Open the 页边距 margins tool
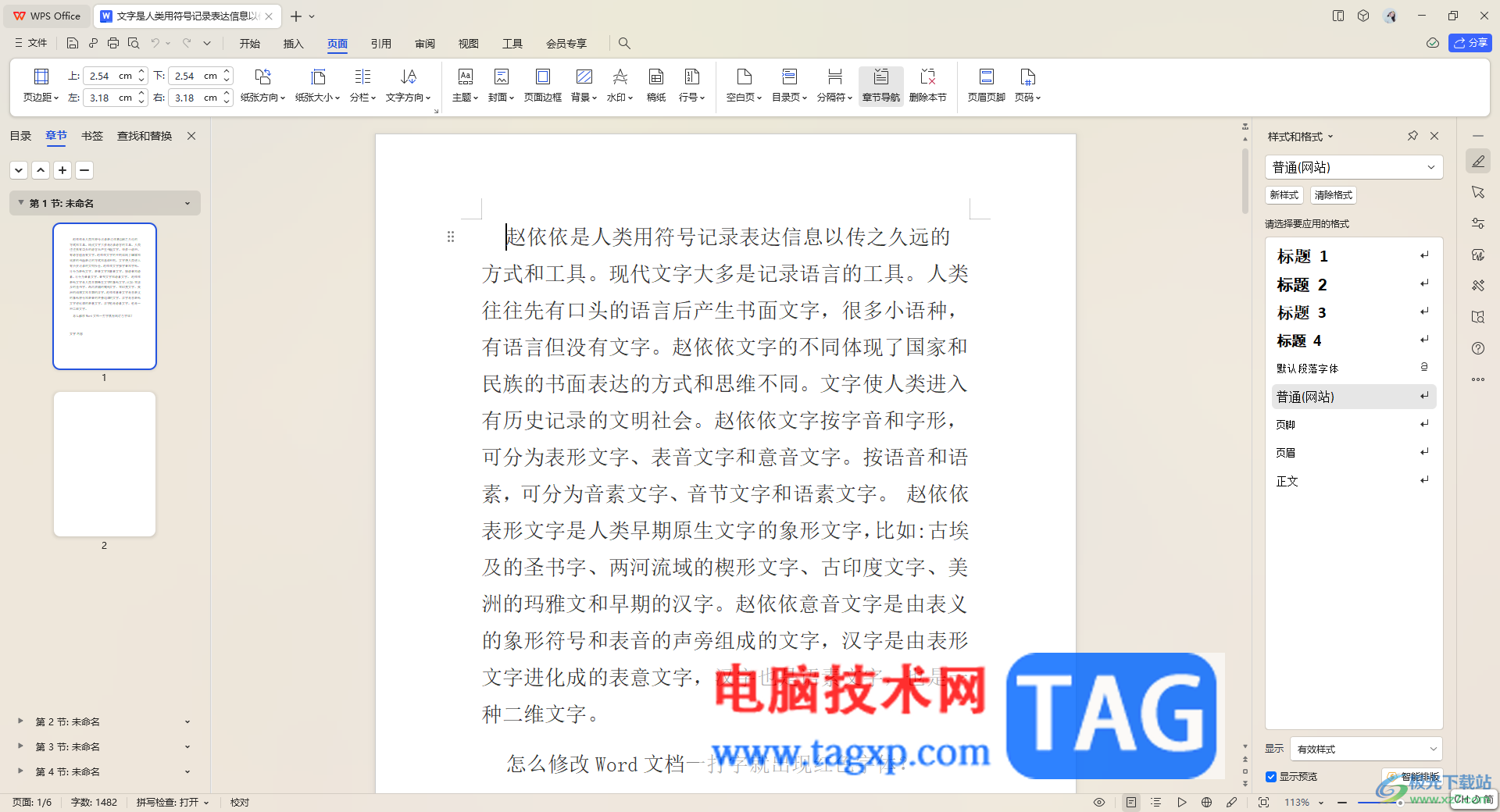 click(41, 85)
